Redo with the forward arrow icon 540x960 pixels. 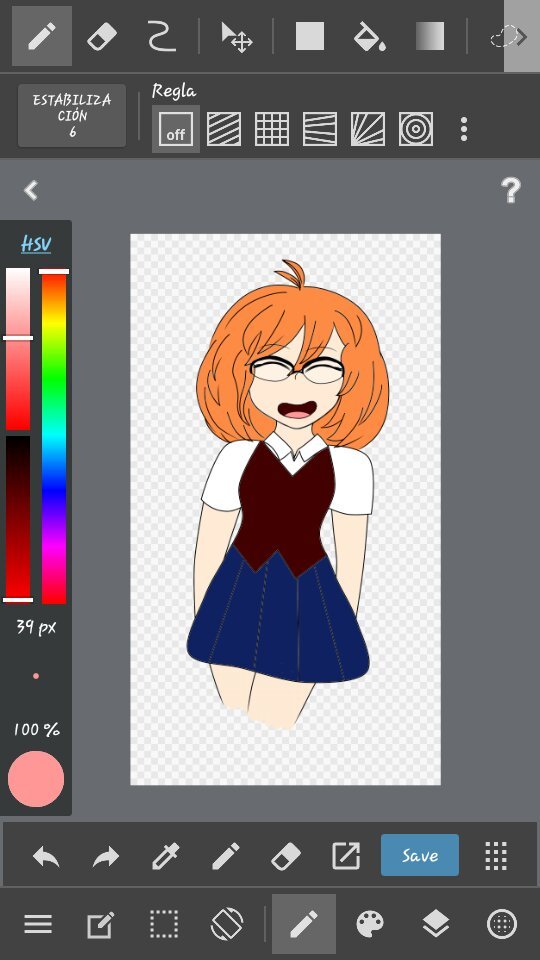coord(106,855)
